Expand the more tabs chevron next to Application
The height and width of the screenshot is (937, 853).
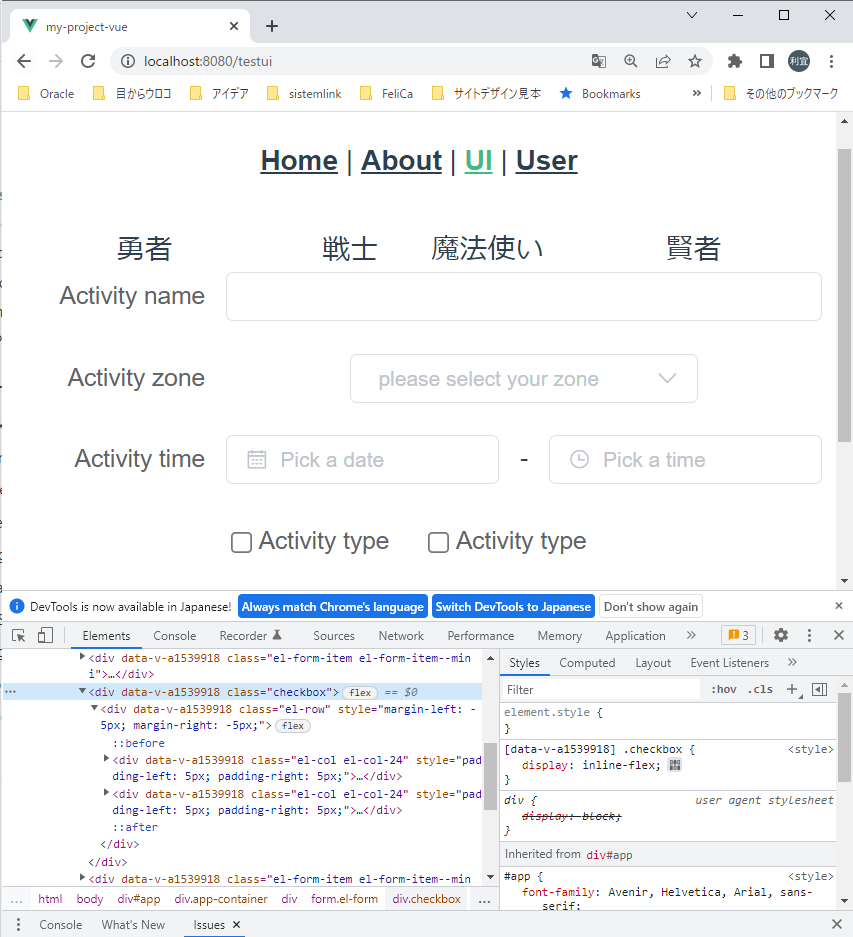click(690, 635)
